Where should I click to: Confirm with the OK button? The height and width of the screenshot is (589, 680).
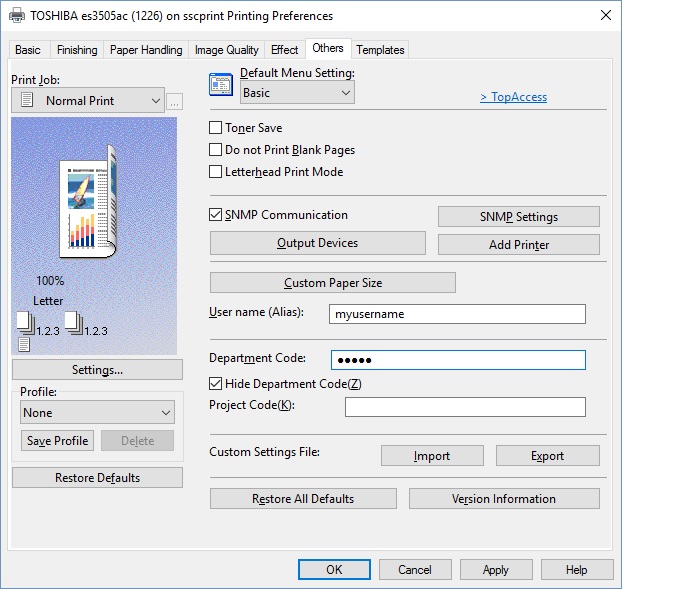click(x=334, y=569)
